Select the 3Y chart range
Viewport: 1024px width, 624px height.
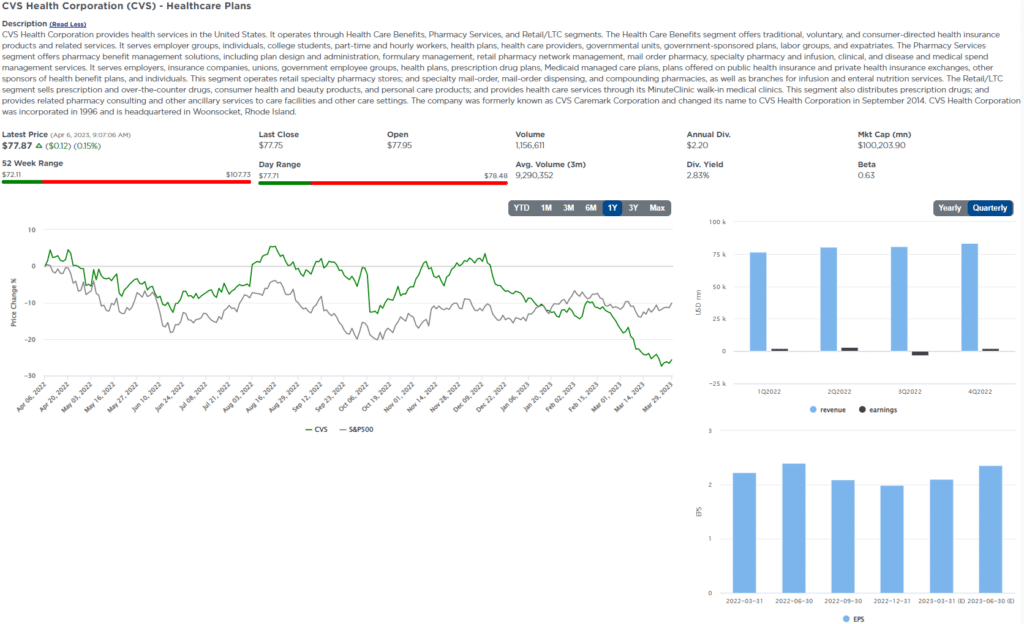[x=633, y=208]
